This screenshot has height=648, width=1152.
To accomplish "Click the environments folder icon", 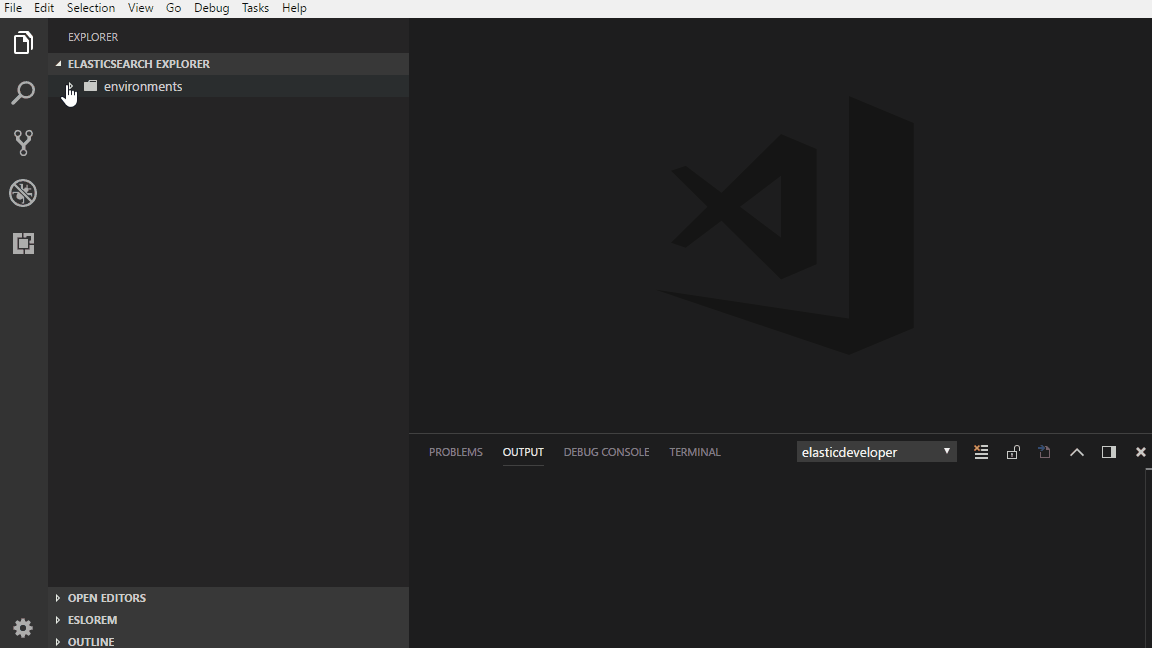I will click(x=90, y=86).
